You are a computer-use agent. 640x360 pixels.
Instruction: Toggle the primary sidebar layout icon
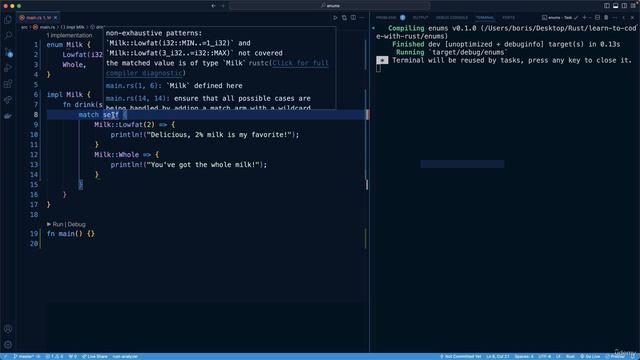pos(607,6)
